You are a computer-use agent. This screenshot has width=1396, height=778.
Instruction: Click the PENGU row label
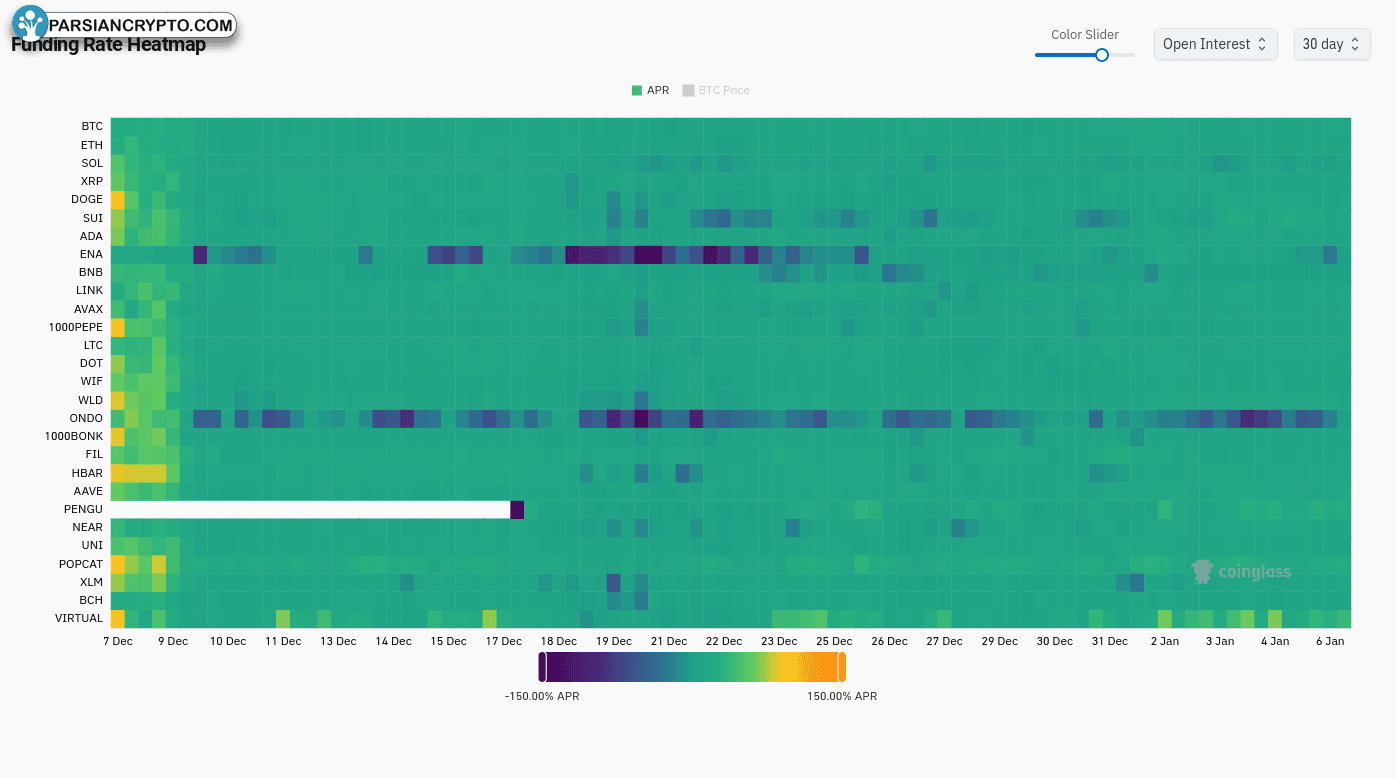(x=83, y=509)
